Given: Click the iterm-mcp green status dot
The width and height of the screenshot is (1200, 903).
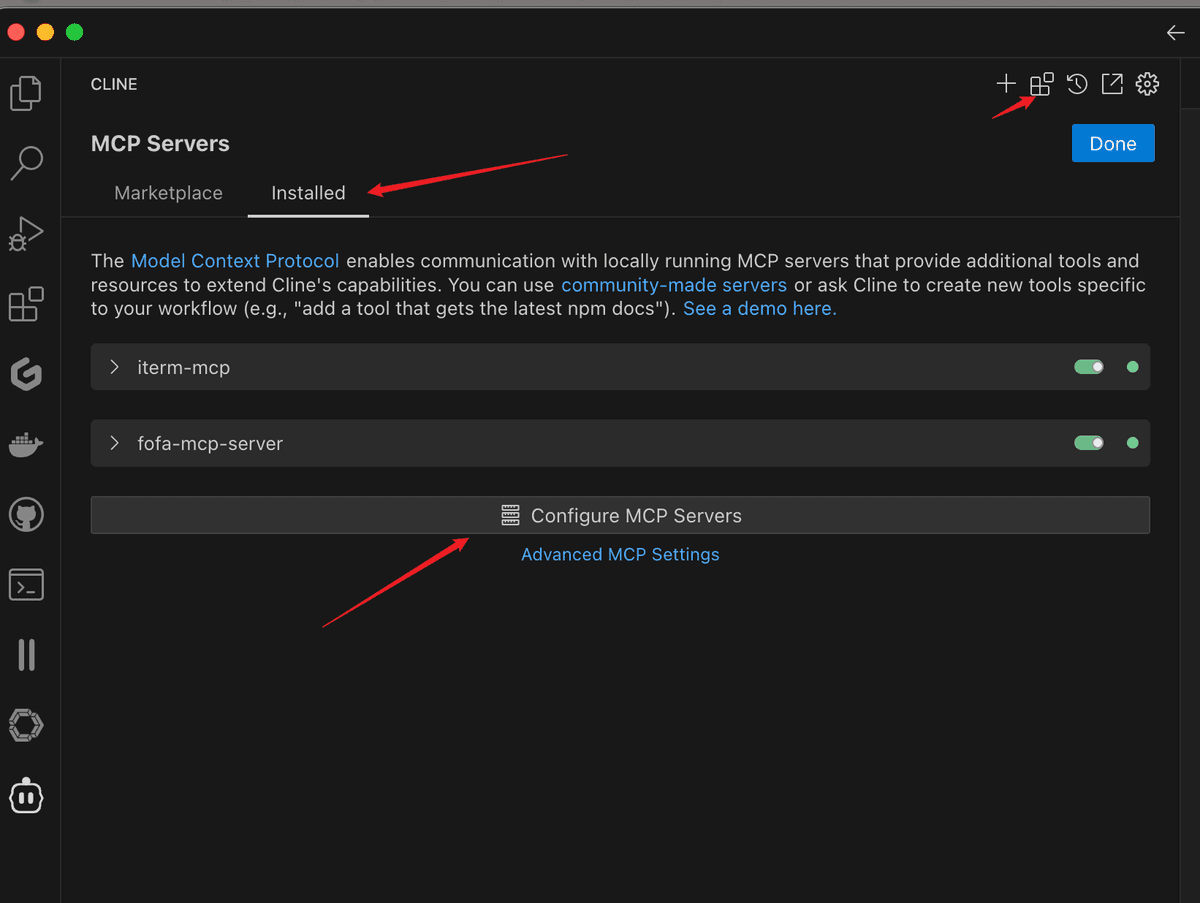Looking at the screenshot, I should point(1133,367).
